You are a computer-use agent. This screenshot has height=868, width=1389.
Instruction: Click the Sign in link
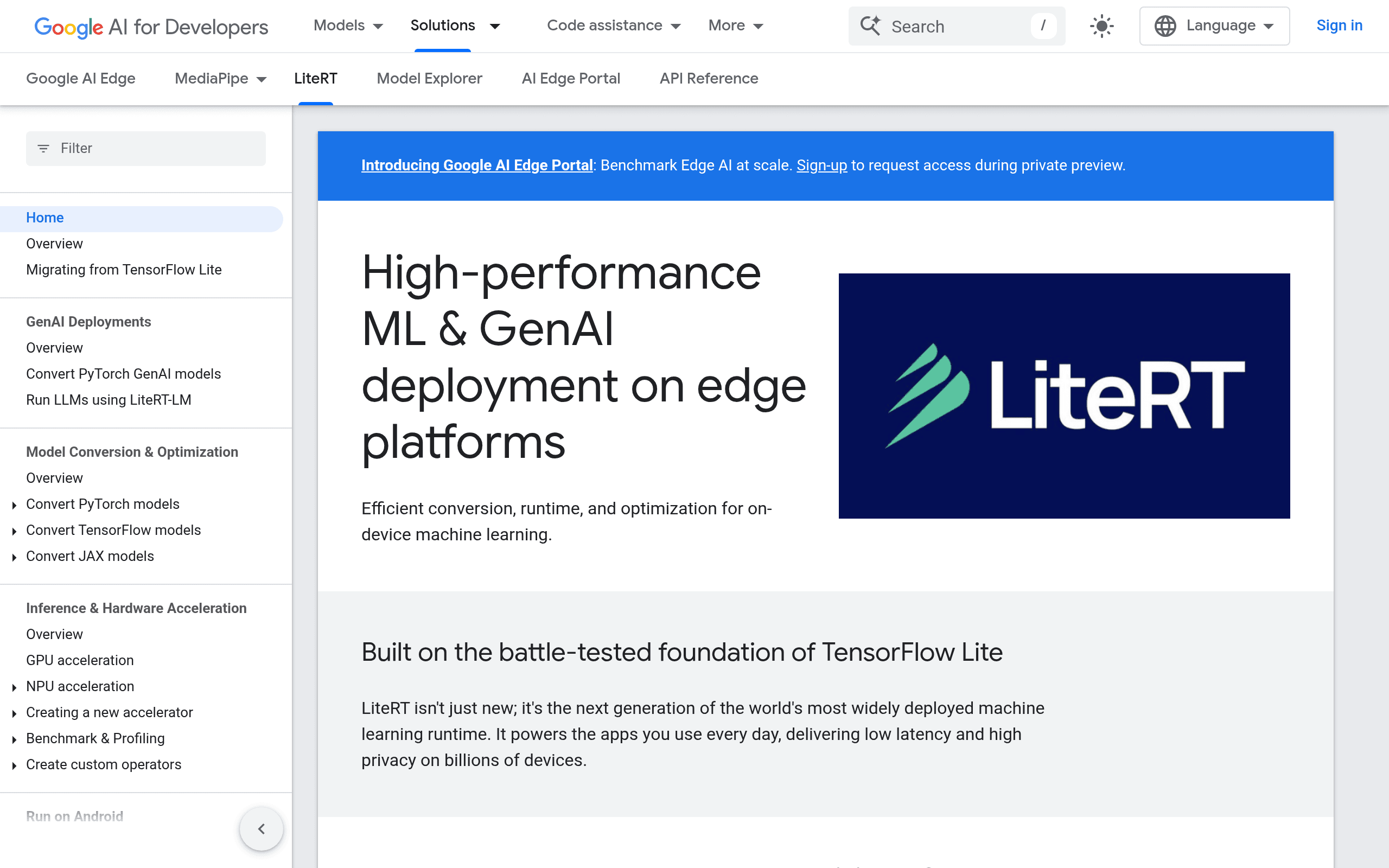[x=1339, y=26]
